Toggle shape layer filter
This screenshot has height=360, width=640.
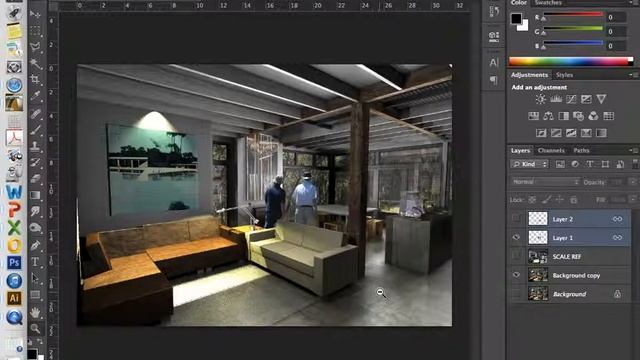coord(605,164)
